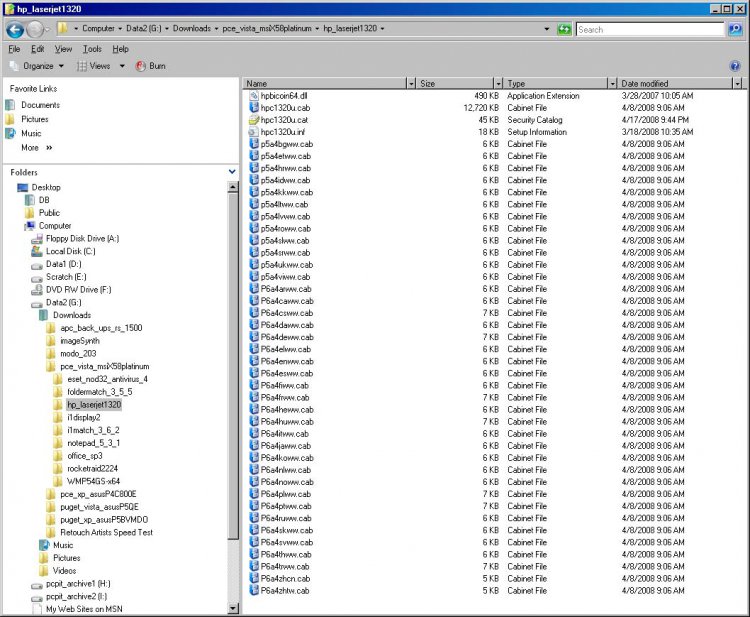Select Computer icon in folder tree
This screenshot has height=617, width=750.
tap(30, 226)
